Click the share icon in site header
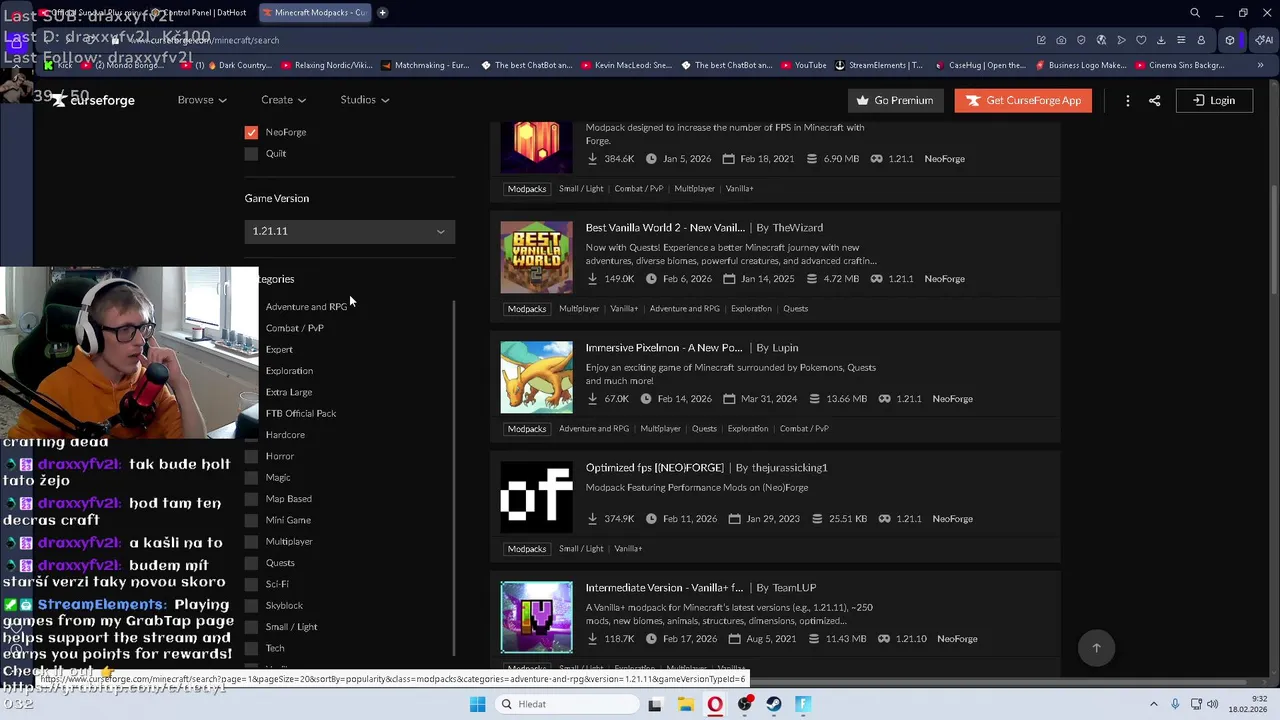 pyautogui.click(x=1155, y=100)
